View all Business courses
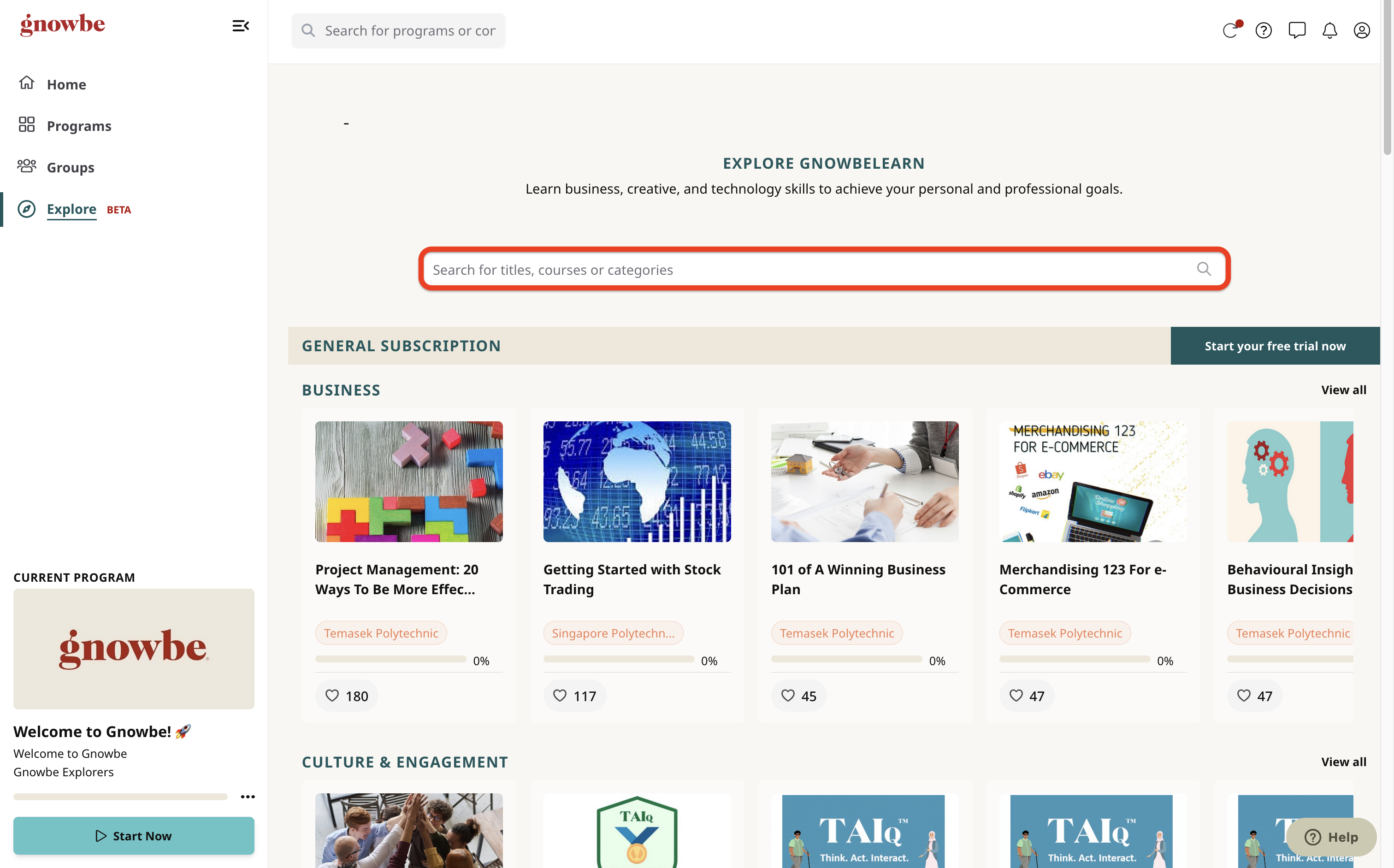 (x=1343, y=390)
